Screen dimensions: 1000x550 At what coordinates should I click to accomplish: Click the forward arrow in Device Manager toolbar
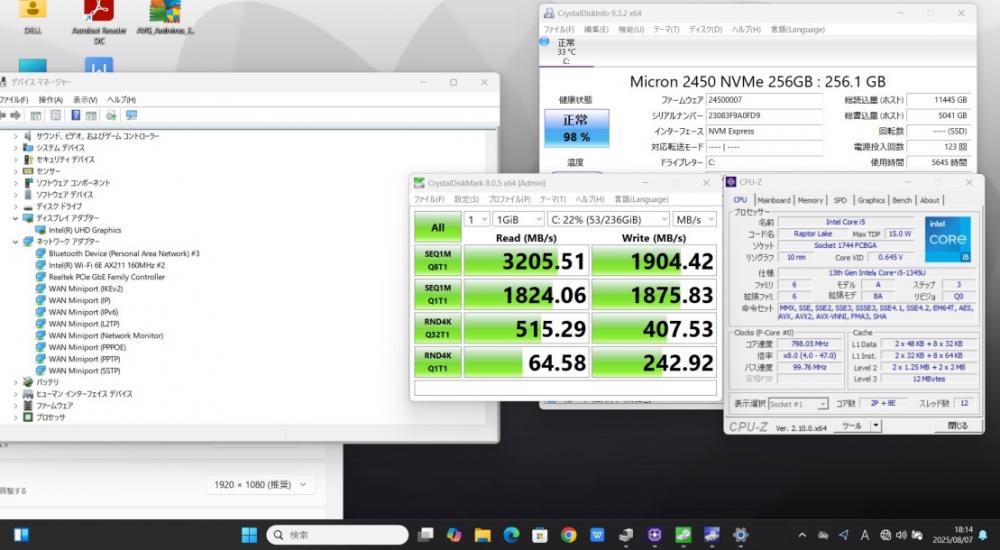point(16,115)
